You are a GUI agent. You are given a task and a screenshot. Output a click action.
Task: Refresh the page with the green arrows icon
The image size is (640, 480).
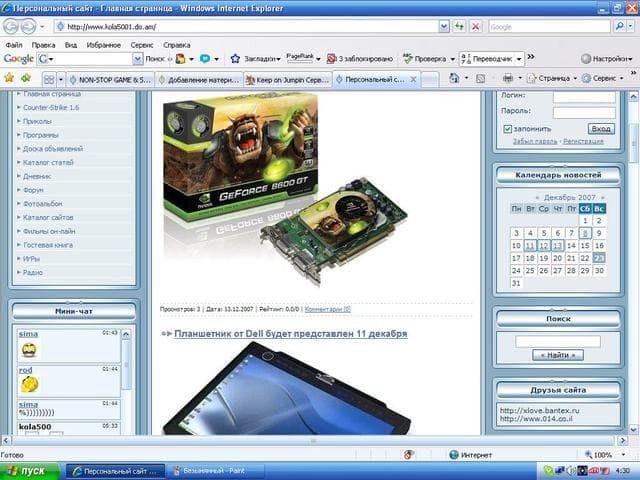(460, 27)
